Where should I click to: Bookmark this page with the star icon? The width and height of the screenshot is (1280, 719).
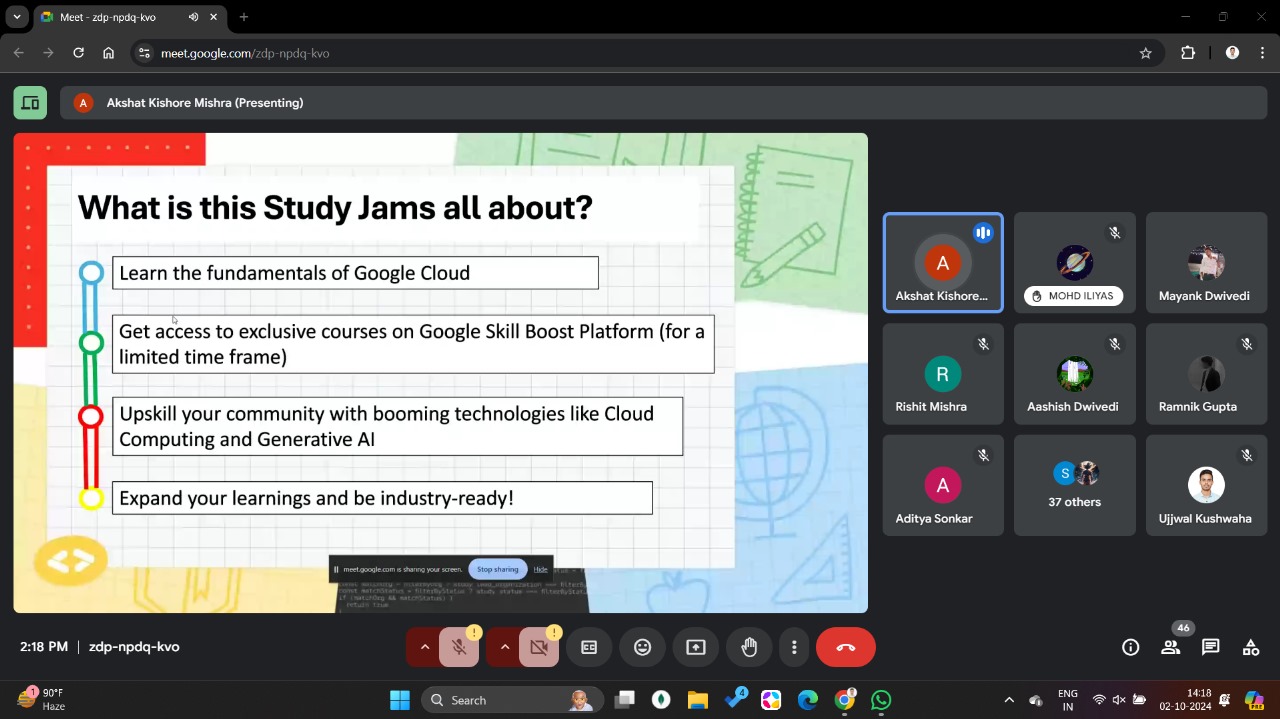click(x=1146, y=53)
